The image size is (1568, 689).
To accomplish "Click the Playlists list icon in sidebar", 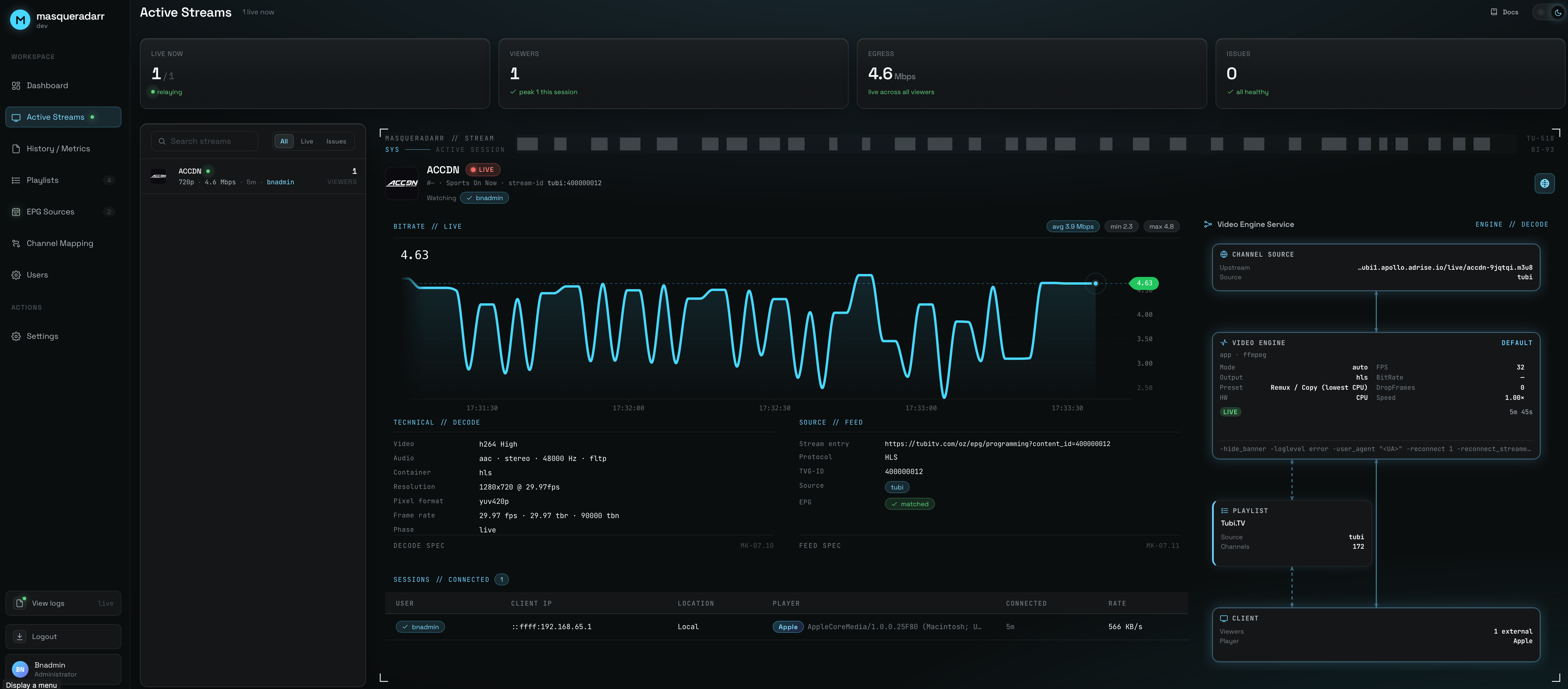I will pos(16,181).
